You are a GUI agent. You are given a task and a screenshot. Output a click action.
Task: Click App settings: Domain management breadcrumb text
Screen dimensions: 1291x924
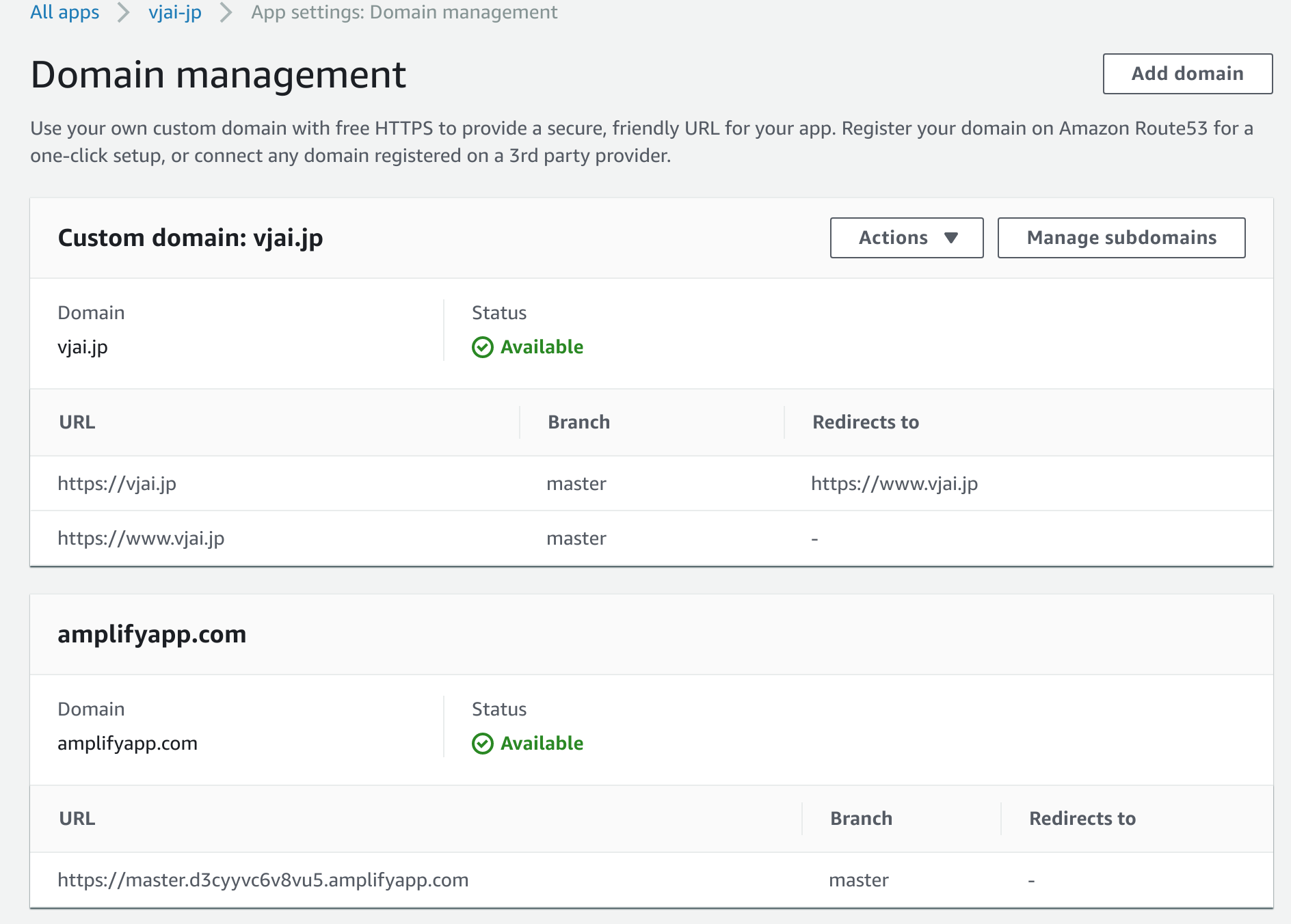[x=404, y=12]
